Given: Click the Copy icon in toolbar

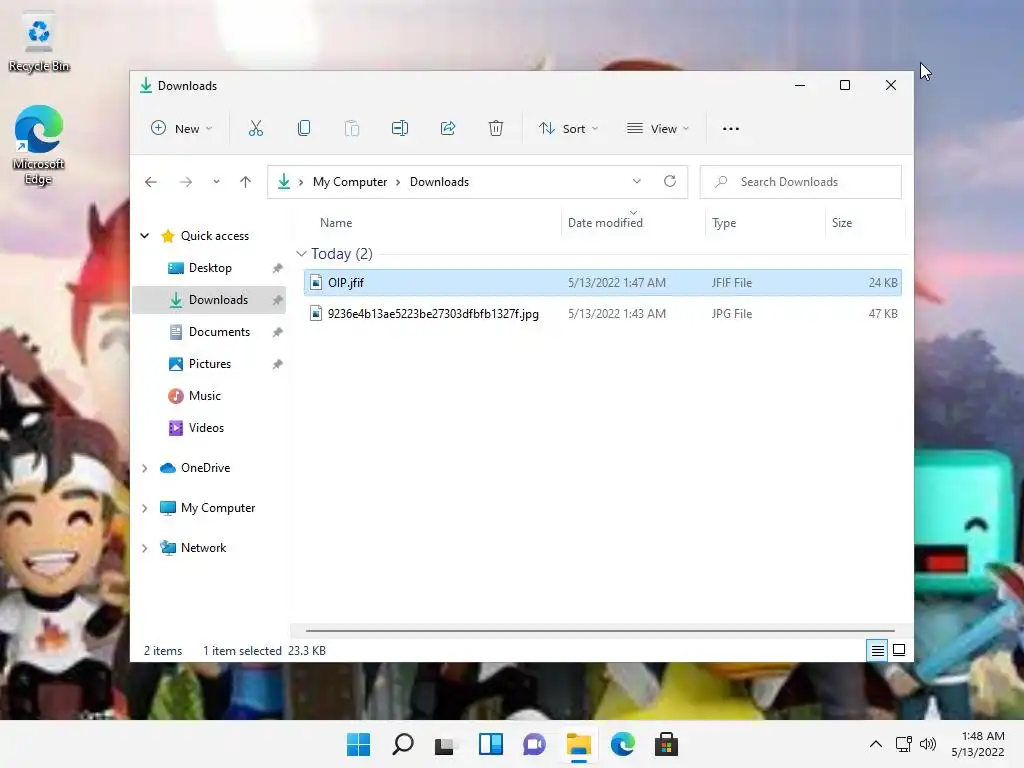Looking at the screenshot, I should point(304,129).
